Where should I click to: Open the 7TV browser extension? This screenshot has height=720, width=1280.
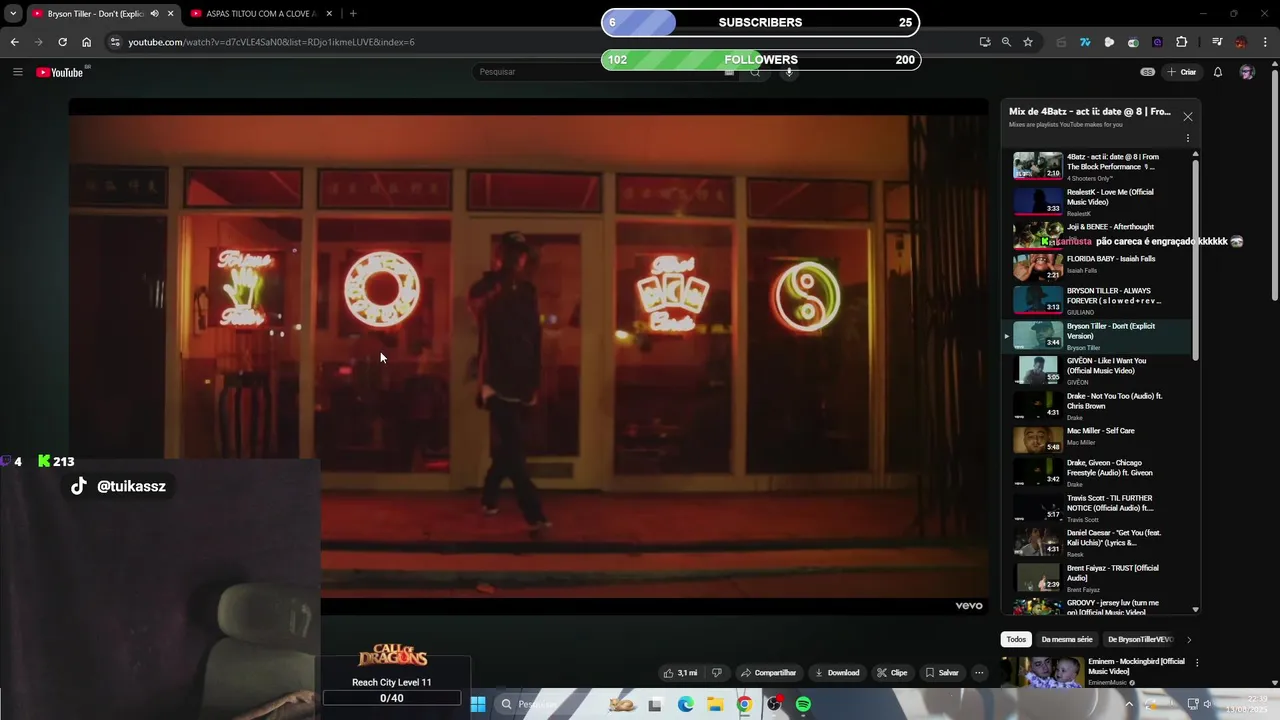click(x=1085, y=42)
